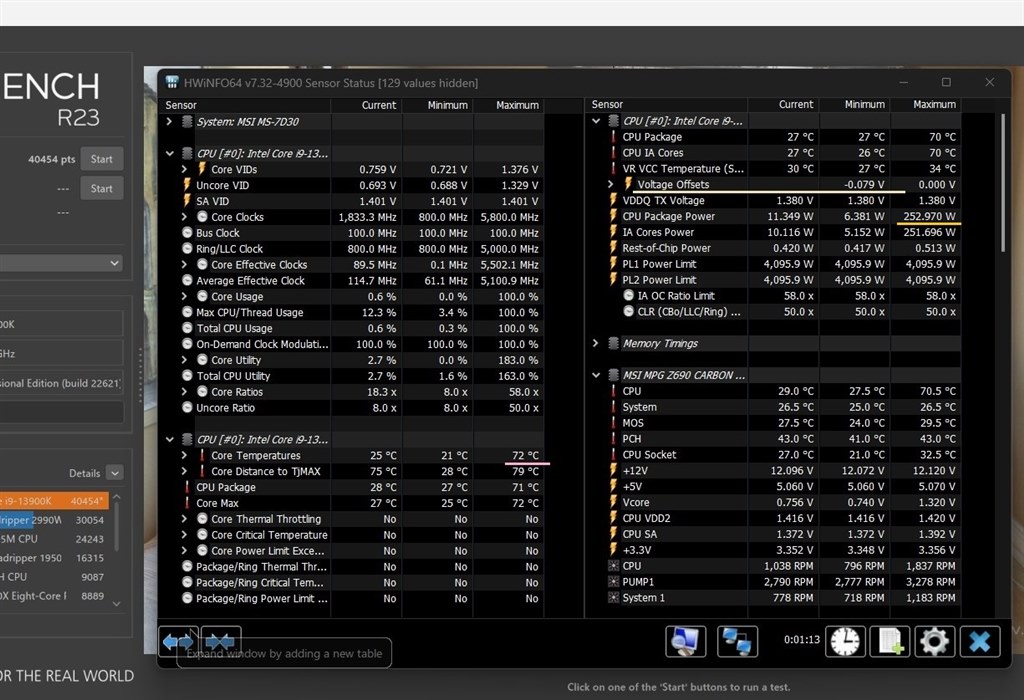Expand Core Distance to TjMAX row
The height and width of the screenshot is (700, 1024).
[184, 471]
